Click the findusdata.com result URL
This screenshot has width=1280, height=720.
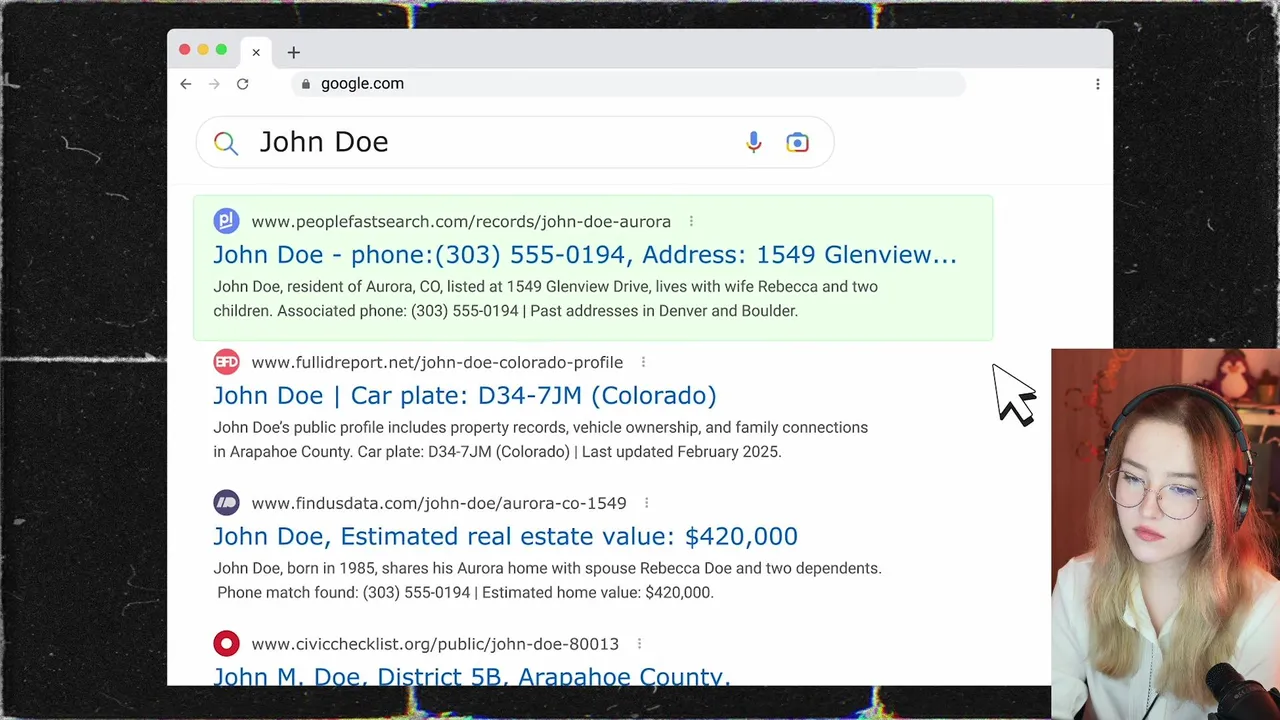439,503
